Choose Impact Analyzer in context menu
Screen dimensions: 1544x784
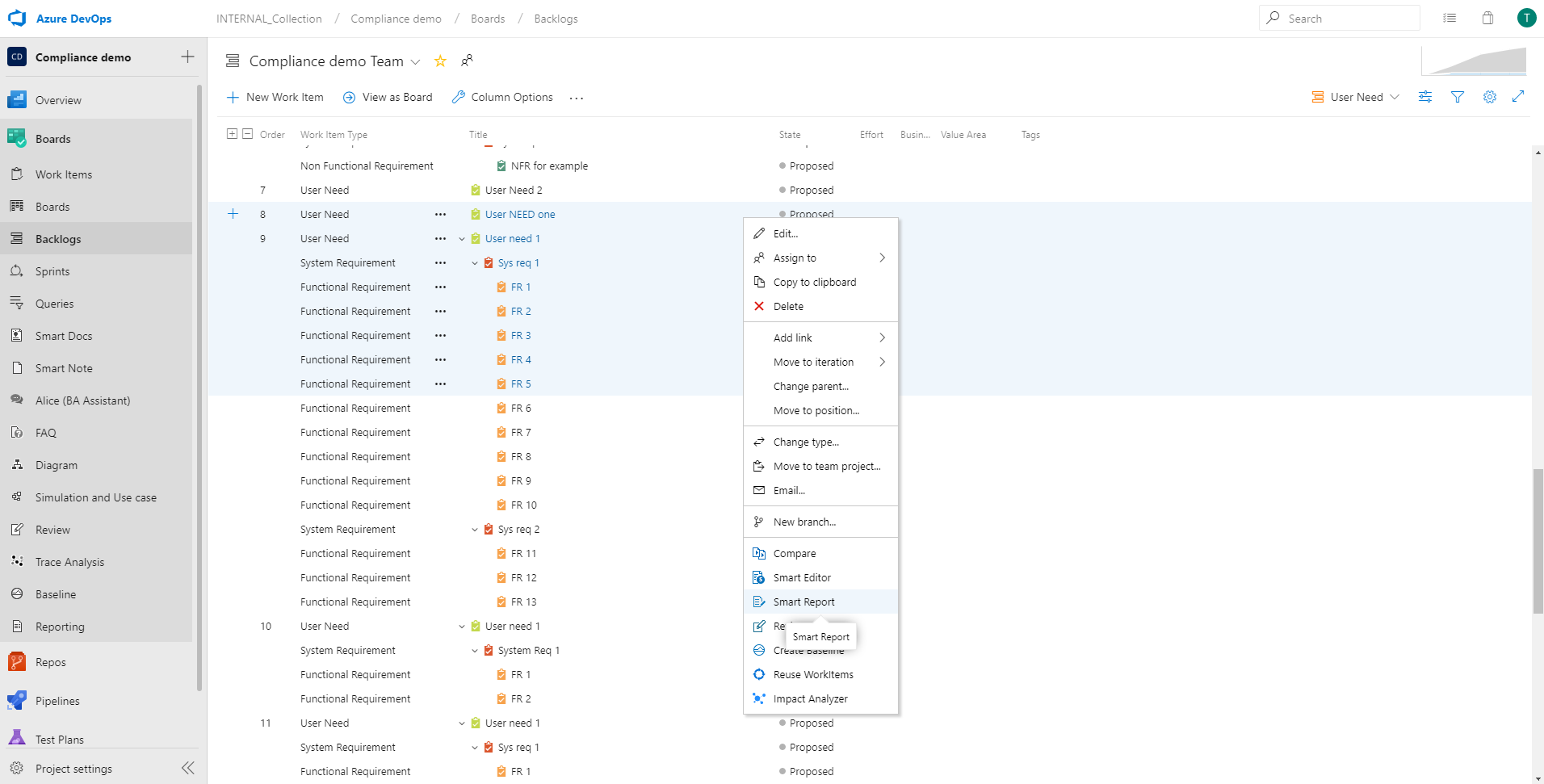tap(810, 698)
